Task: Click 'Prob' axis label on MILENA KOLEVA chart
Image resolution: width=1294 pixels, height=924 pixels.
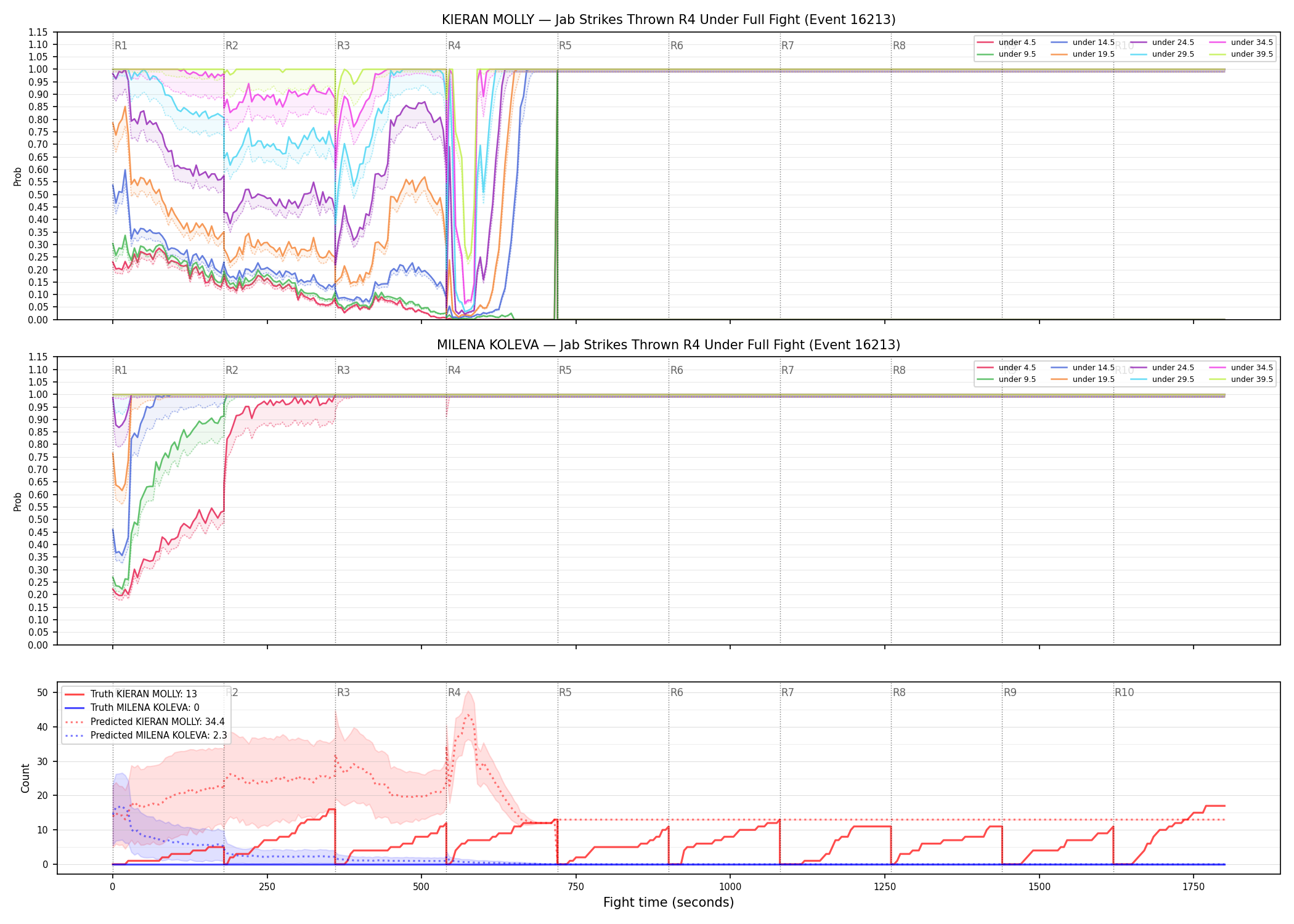Action: click(x=18, y=502)
